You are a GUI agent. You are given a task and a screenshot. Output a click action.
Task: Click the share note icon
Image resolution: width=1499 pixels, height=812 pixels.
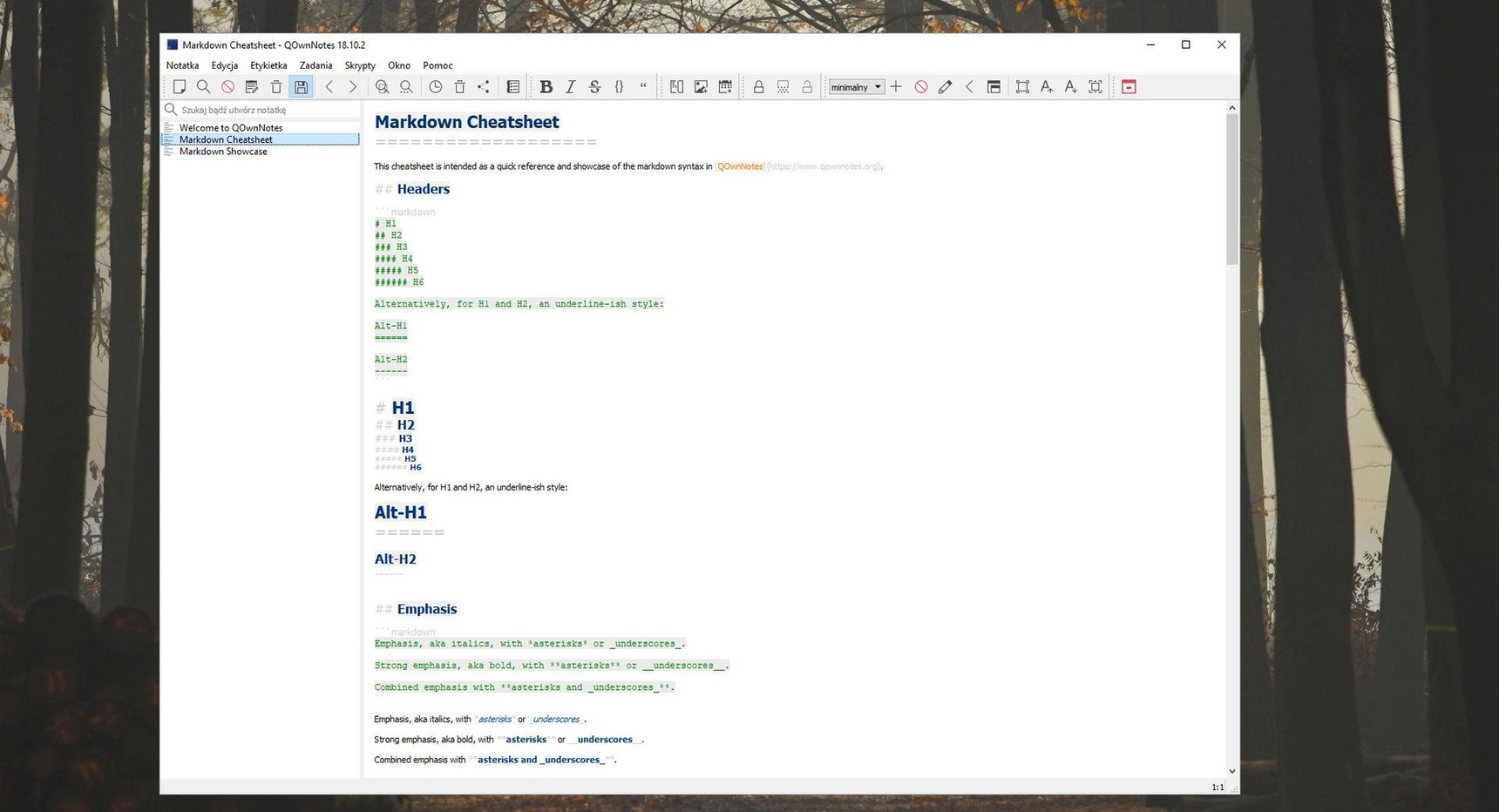coord(484,87)
